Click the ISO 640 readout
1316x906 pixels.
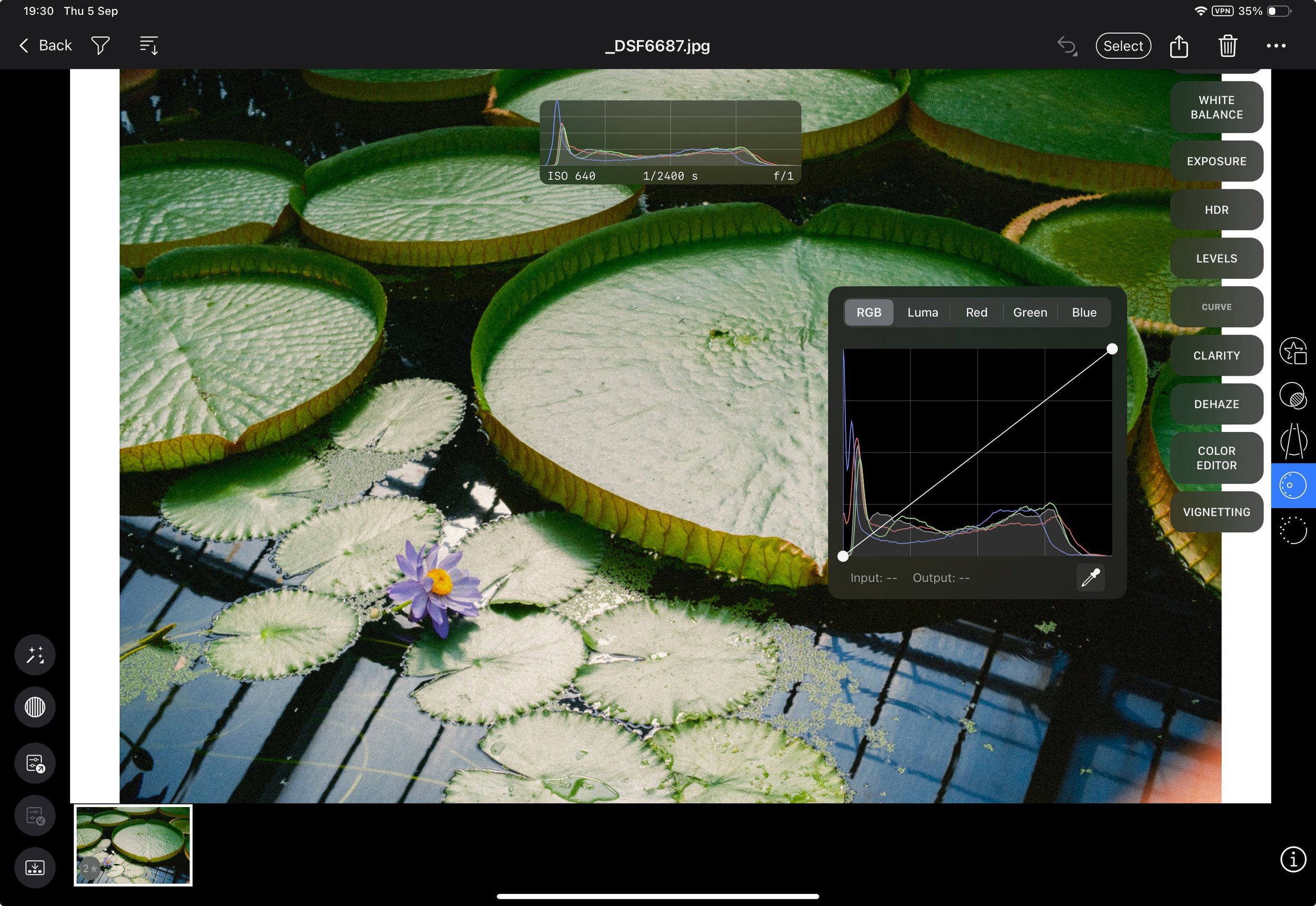[x=571, y=176]
